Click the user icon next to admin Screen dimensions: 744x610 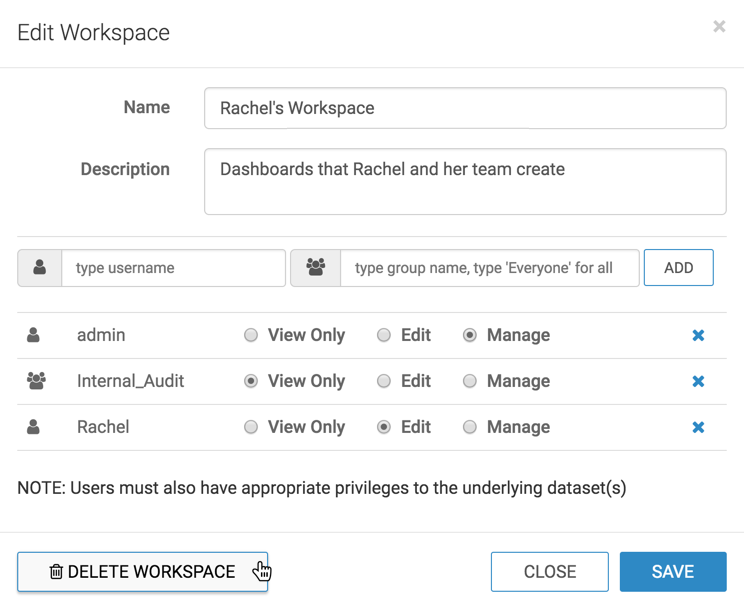[x=34, y=336]
